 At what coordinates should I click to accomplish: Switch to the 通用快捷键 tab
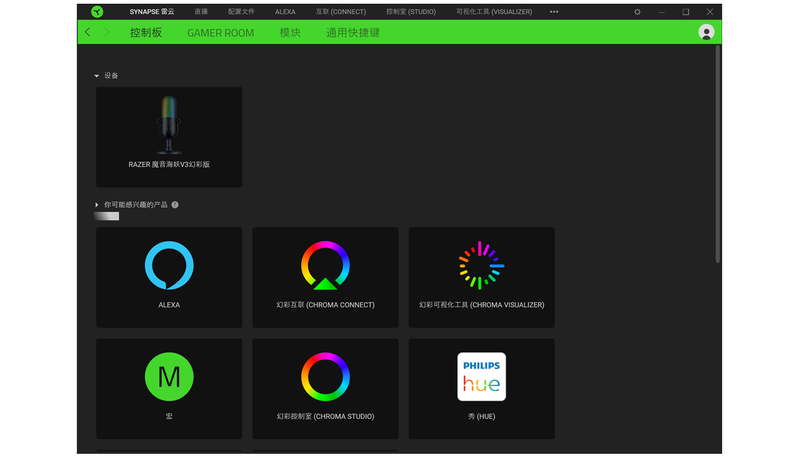[x=353, y=33]
